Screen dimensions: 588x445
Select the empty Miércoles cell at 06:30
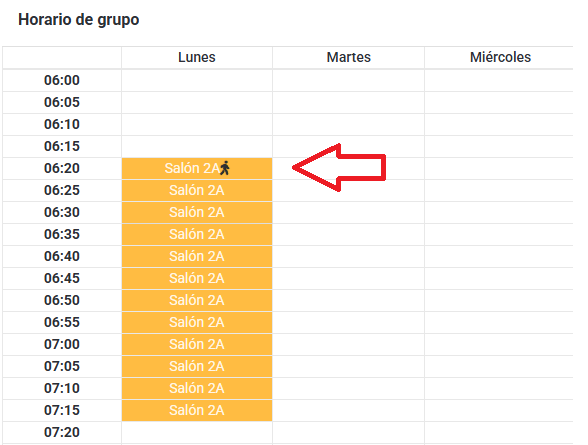point(499,213)
